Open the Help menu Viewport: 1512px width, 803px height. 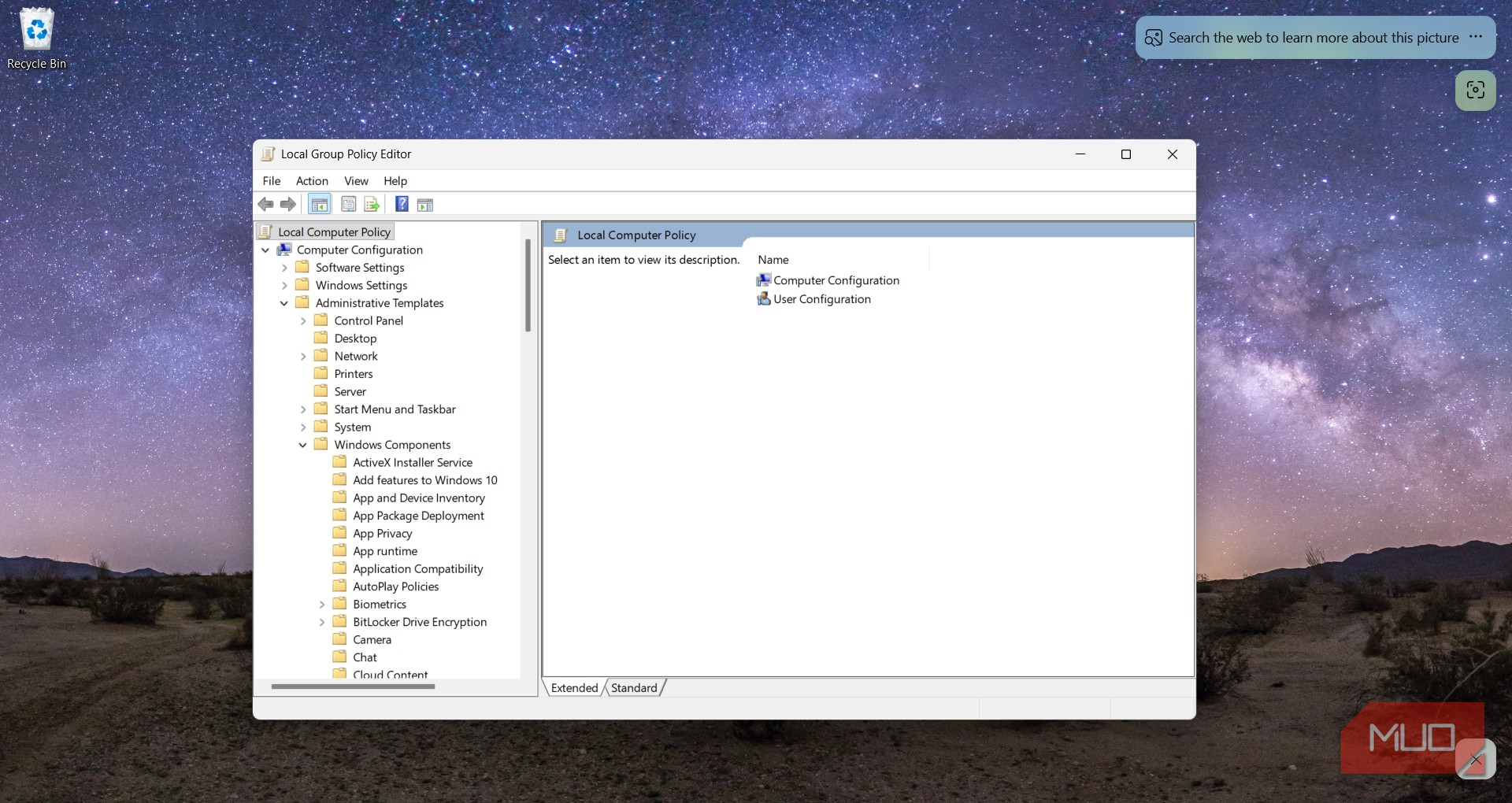coord(395,181)
